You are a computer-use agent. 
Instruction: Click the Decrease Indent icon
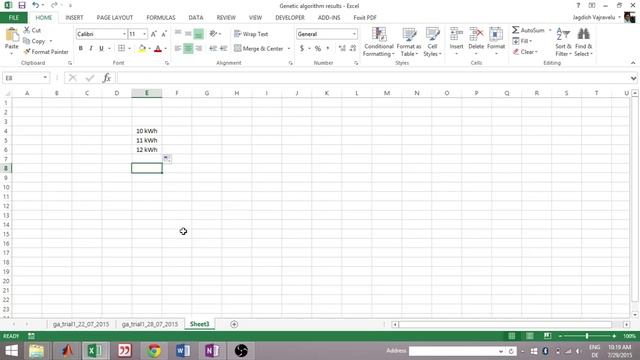click(x=213, y=49)
